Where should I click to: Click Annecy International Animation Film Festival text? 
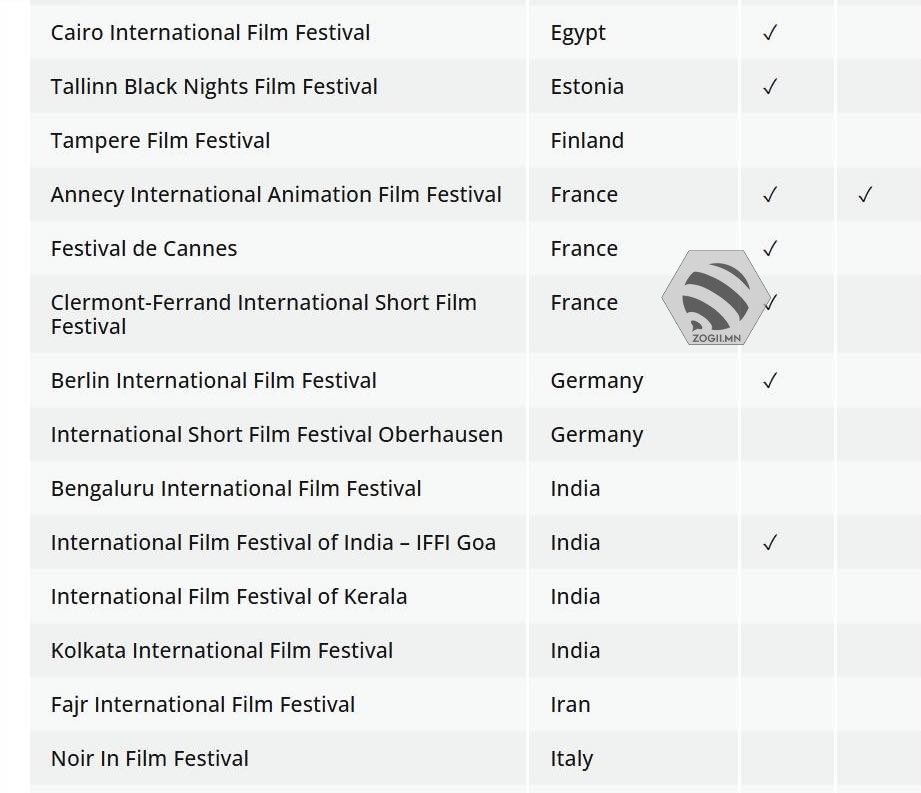[276, 195]
